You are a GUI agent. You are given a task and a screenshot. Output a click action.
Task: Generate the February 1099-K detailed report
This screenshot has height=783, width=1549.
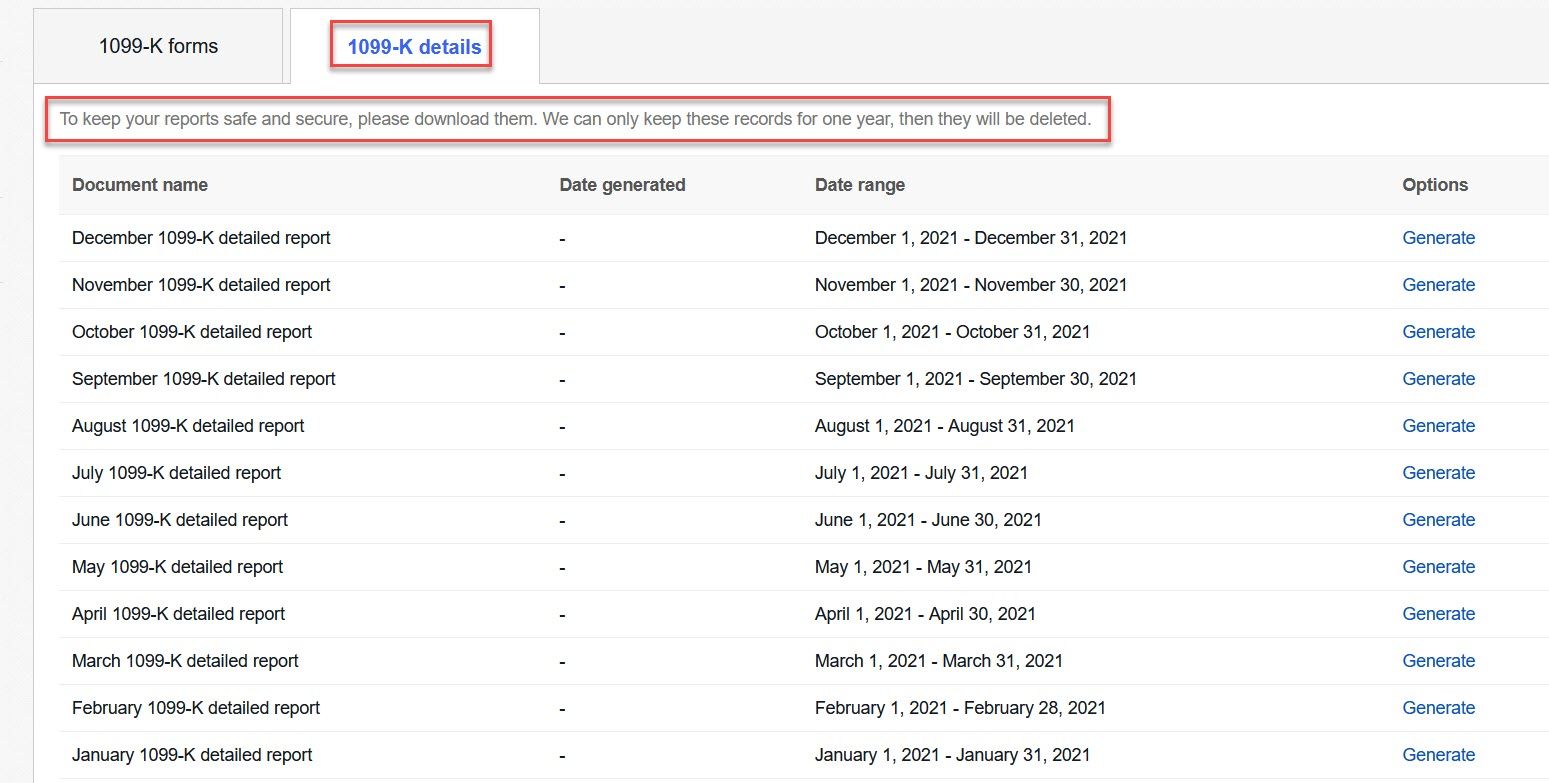(x=1439, y=708)
